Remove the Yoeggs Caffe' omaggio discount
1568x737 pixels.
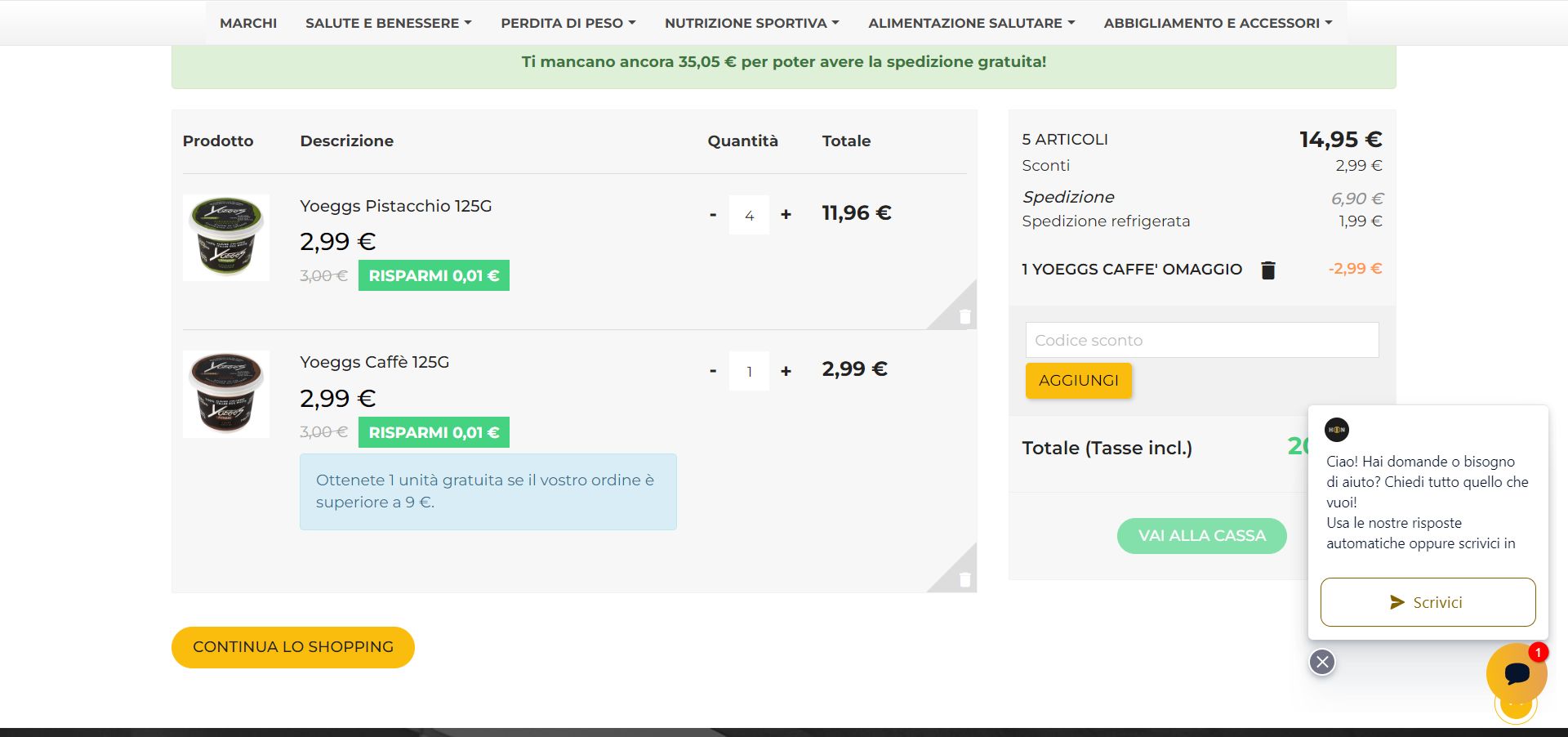[1267, 270]
